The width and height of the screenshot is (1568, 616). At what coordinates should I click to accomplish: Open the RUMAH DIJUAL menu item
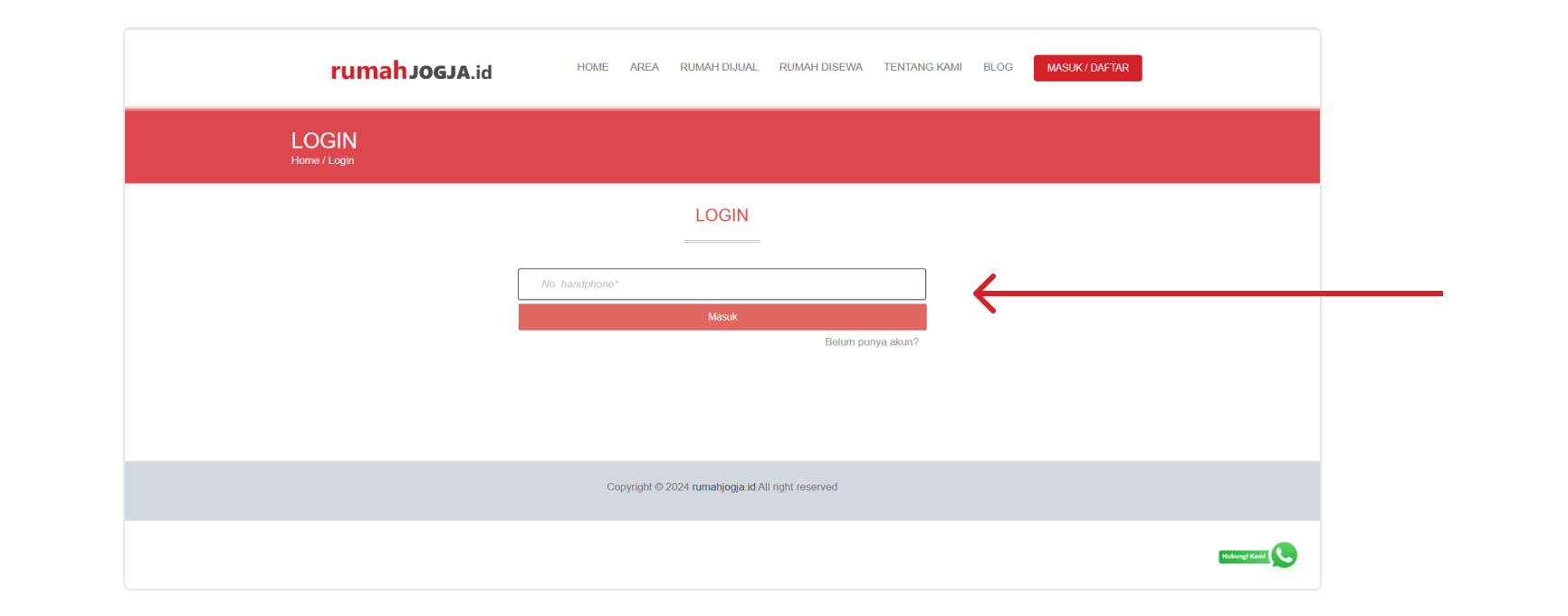click(719, 67)
